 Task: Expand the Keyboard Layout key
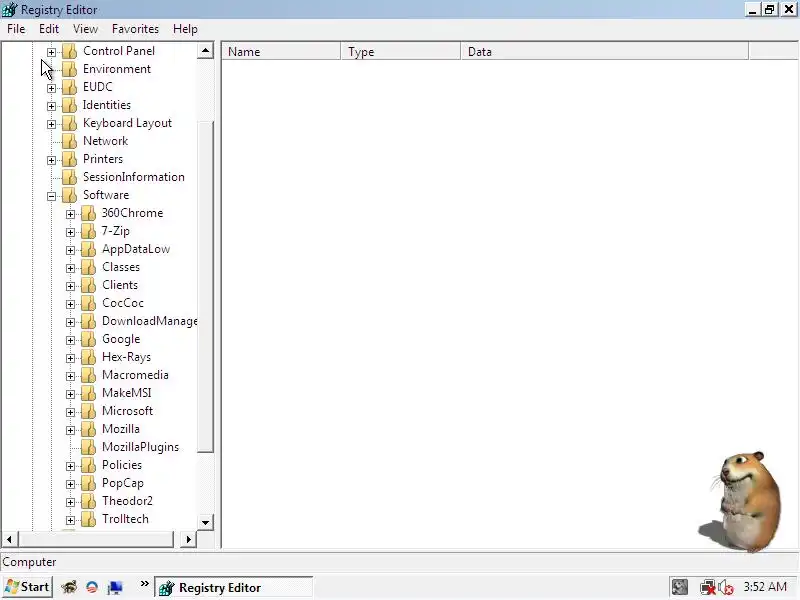click(x=51, y=124)
